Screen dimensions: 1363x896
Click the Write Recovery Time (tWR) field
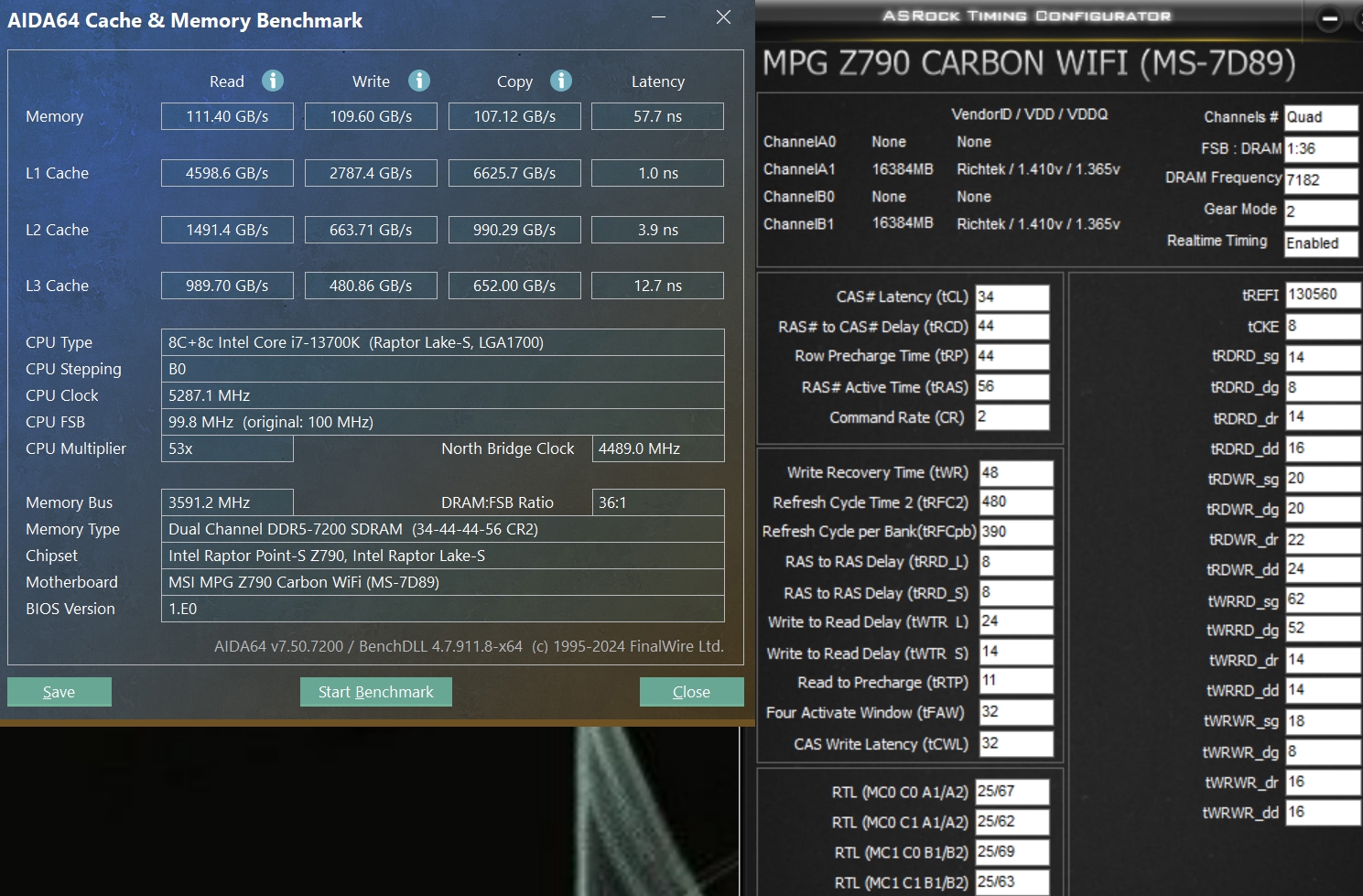1016,473
